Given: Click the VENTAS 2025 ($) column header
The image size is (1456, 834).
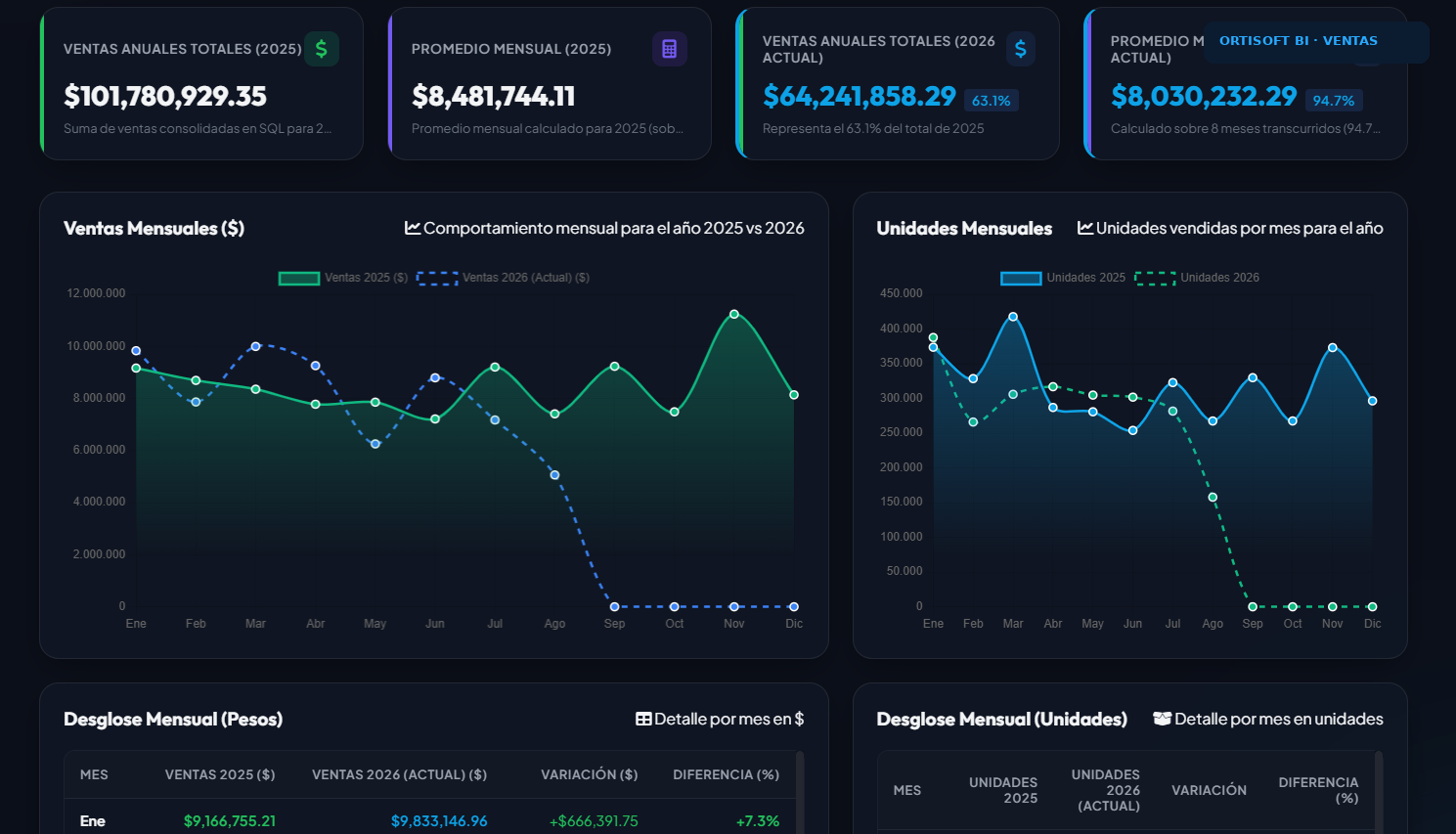Looking at the screenshot, I should click(220, 774).
